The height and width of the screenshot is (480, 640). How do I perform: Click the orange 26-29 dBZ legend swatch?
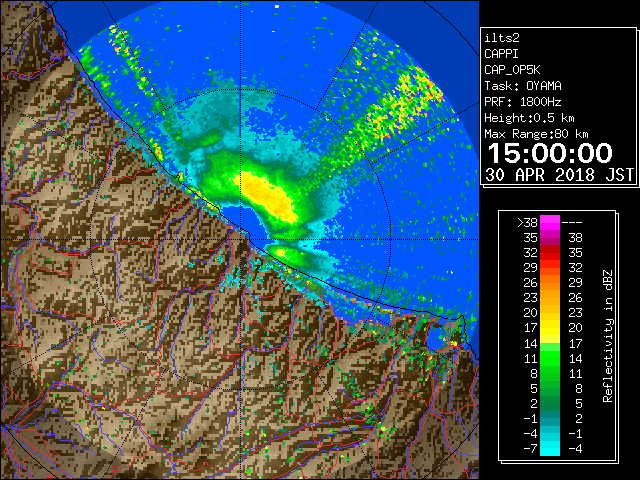550,283
